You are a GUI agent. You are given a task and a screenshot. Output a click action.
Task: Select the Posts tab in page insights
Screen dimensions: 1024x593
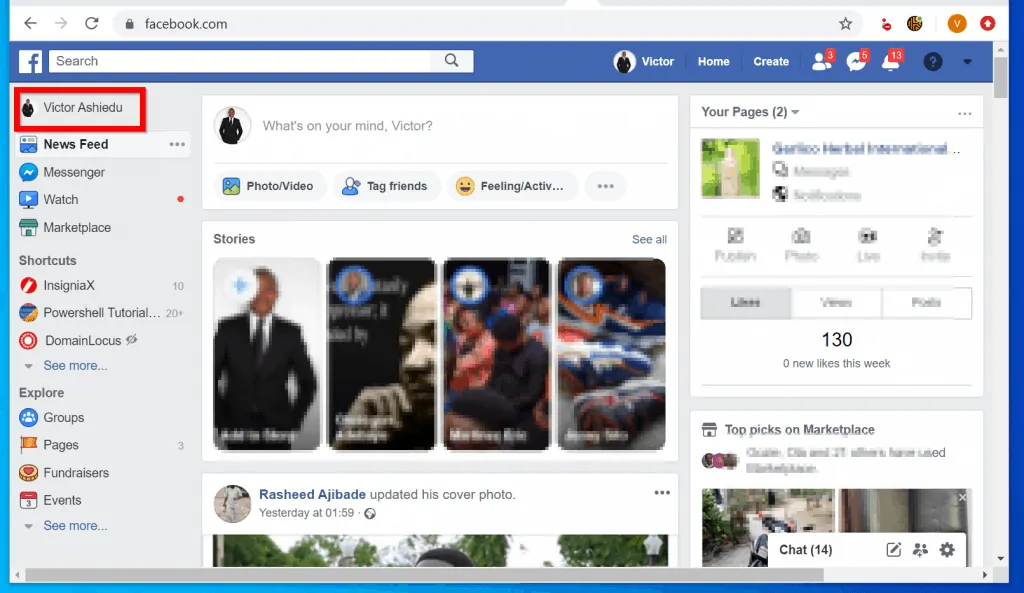[926, 303]
